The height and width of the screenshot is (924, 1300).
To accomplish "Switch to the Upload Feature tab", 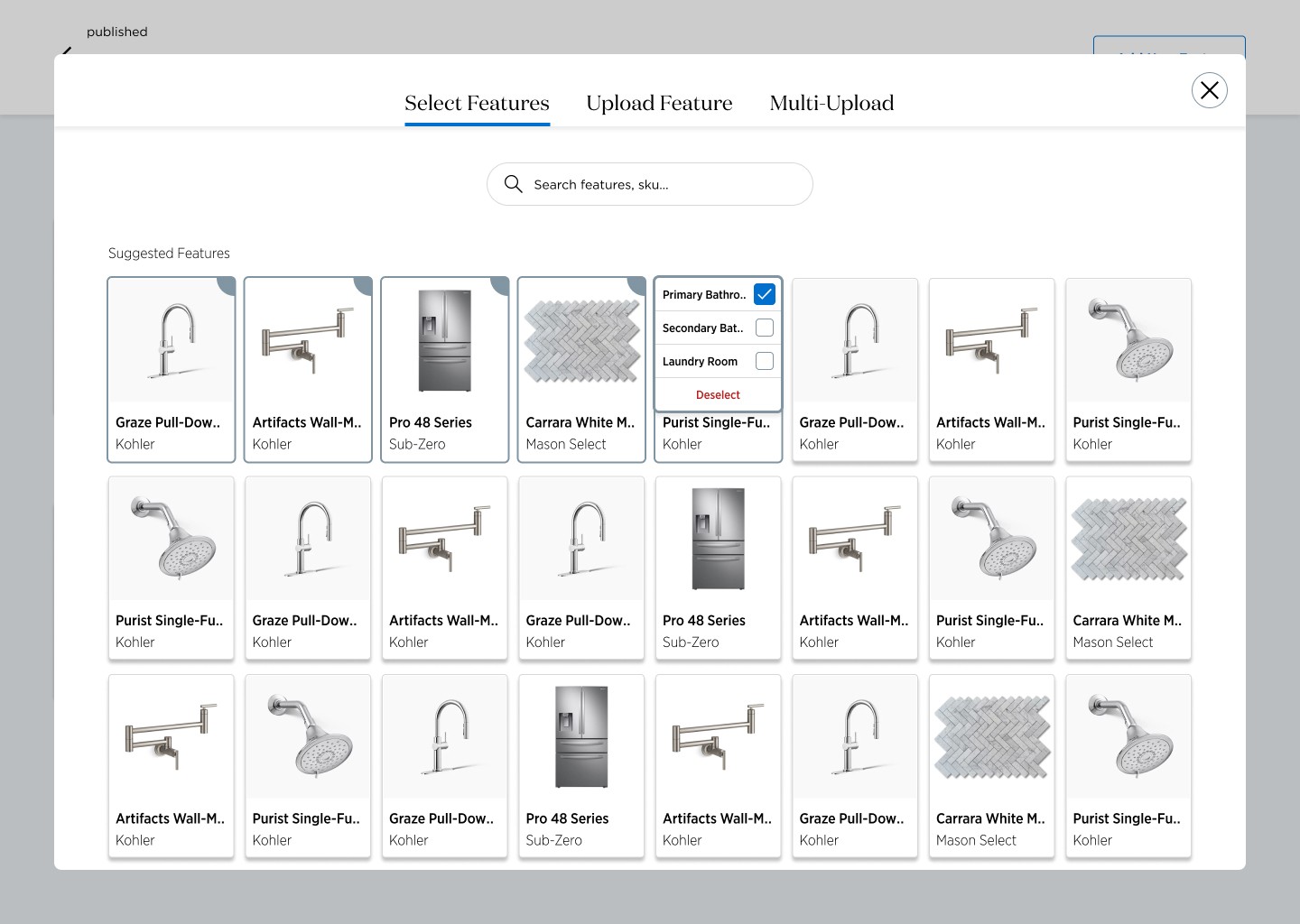I will (x=659, y=103).
